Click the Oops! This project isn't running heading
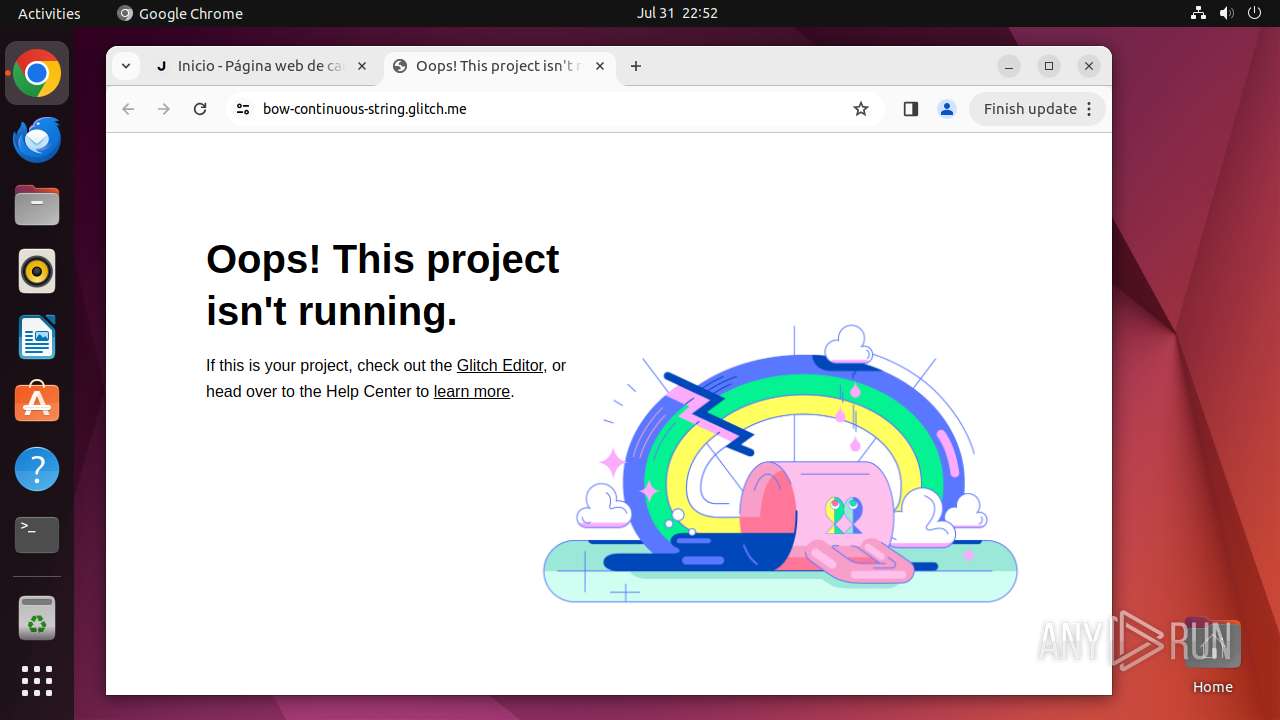 pyautogui.click(x=382, y=285)
